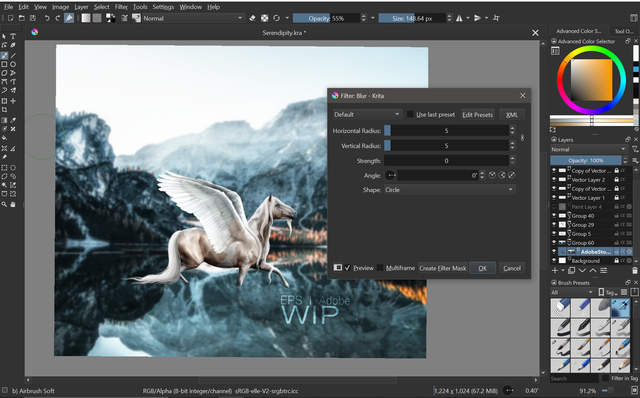Image resolution: width=640 pixels, height=398 pixels.
Task: Open the Filter menu
Action: [x=121, y=7]
